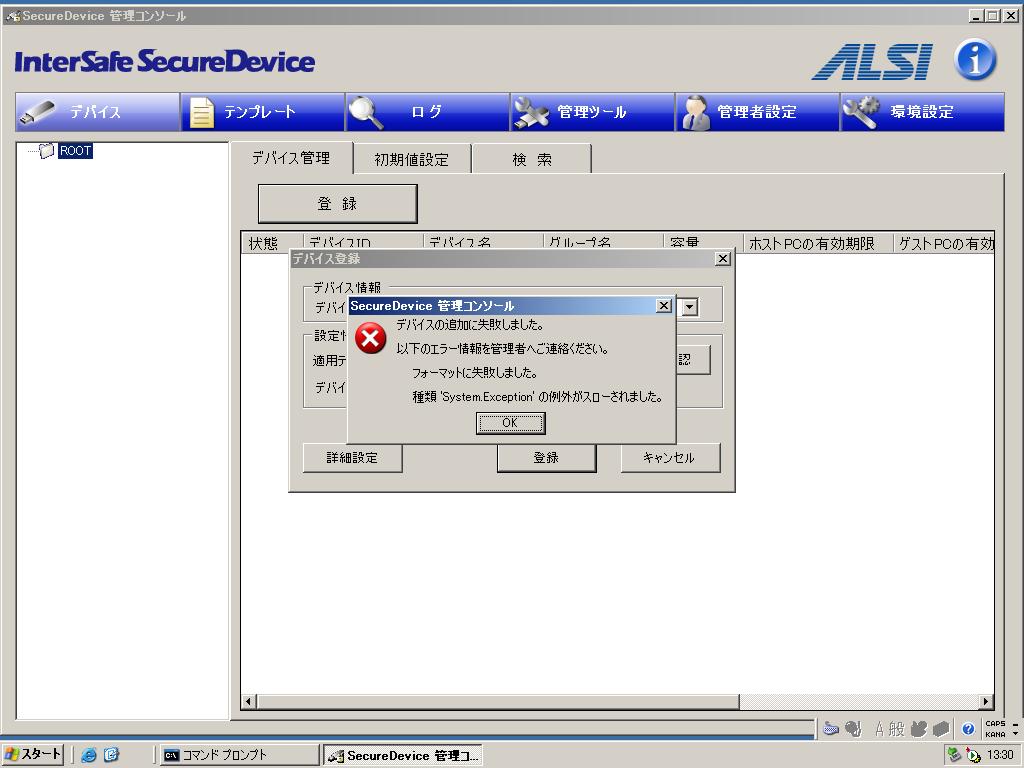This screenshot has width=1024, height=768.
Task: Open the language bar options arrow
Action: coord(1016,734)
